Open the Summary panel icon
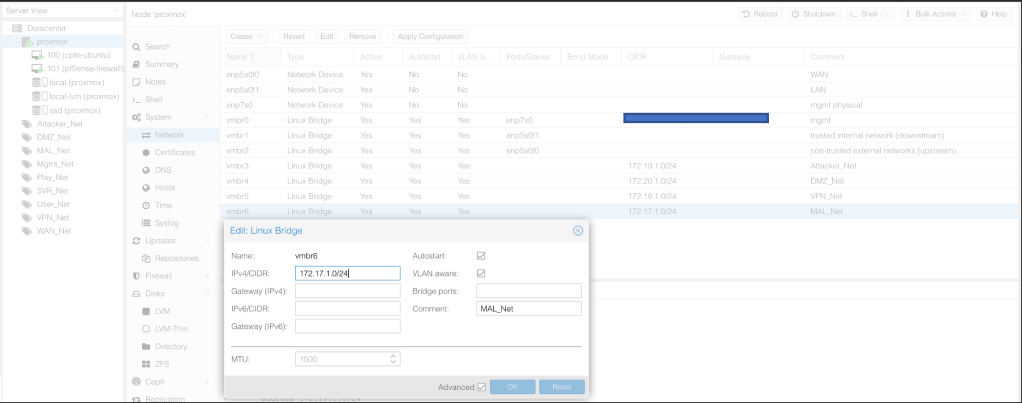This screenshot has width=1022, height=403. (136, 64)
